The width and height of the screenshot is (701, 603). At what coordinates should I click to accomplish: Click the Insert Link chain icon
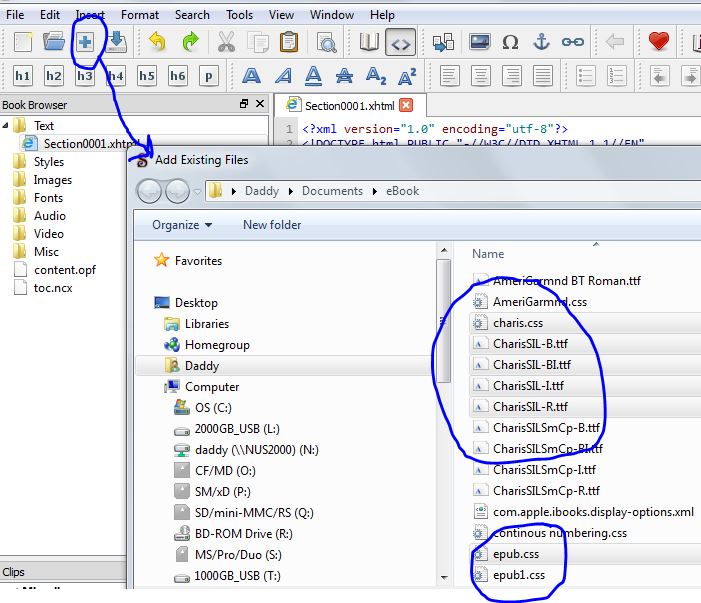tap(573, 42)
